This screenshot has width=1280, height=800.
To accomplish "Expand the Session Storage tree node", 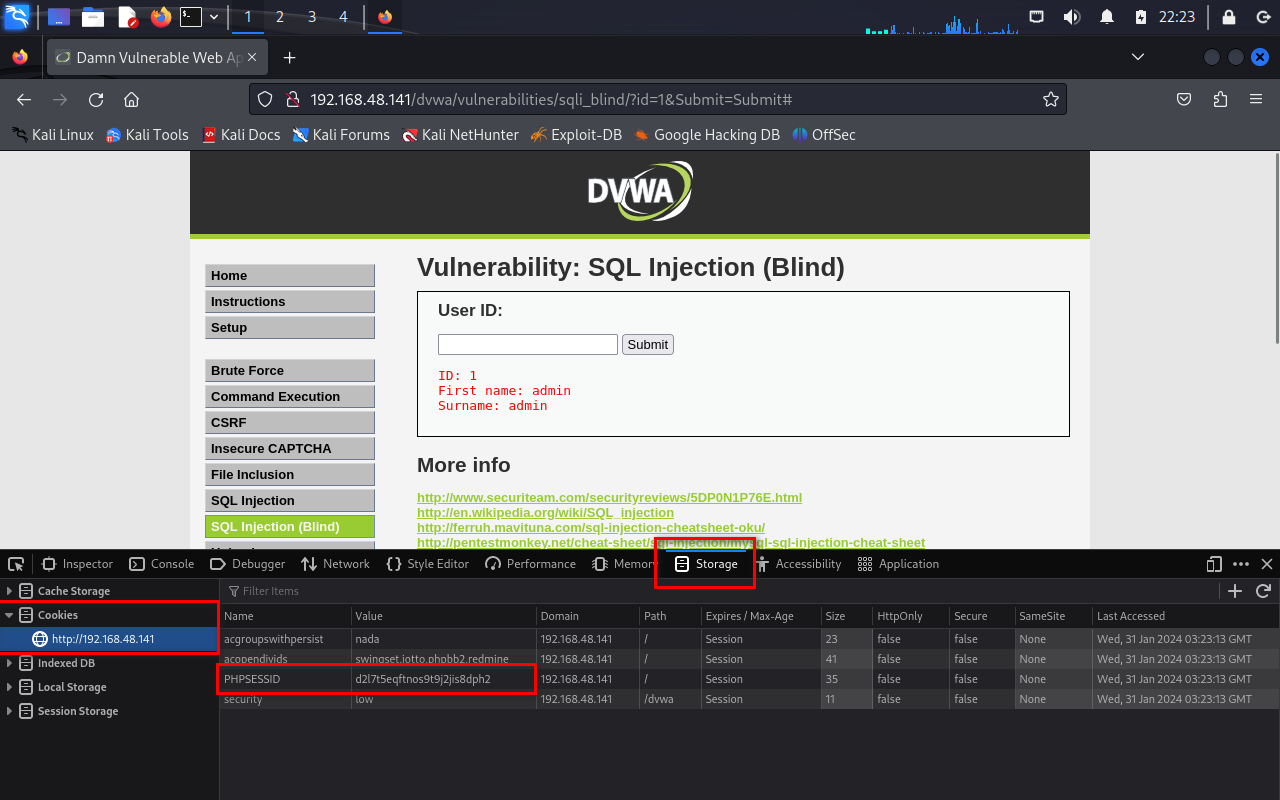I will [x=10, y=711].
